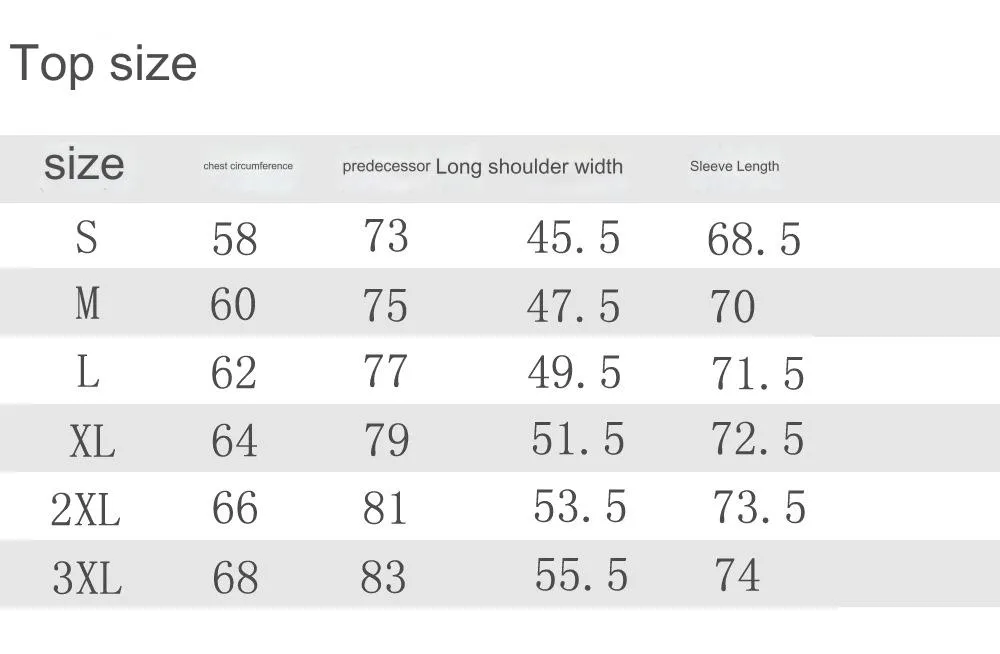Click shoulder width value 45.5
Screen dimensions: 1000x654
(x=573, y=238)
